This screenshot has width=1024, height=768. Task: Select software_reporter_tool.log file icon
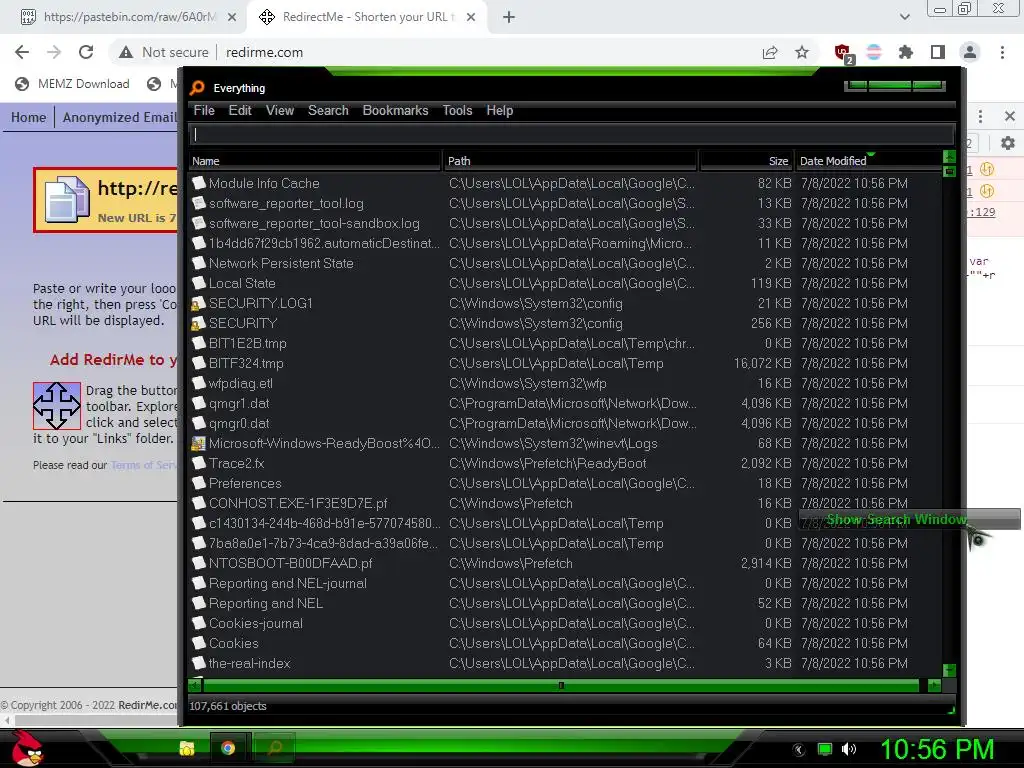[x=199, y=203]
